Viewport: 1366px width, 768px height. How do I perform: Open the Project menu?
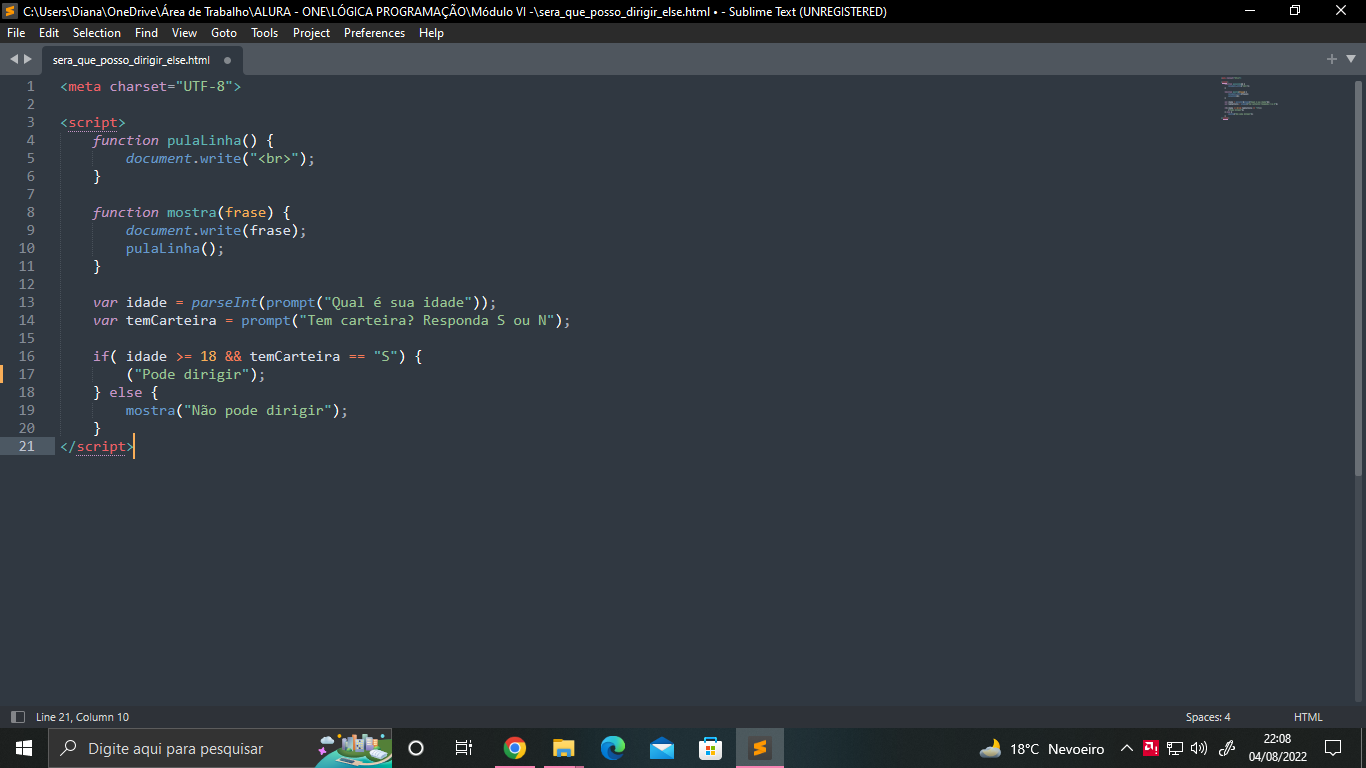311,33
